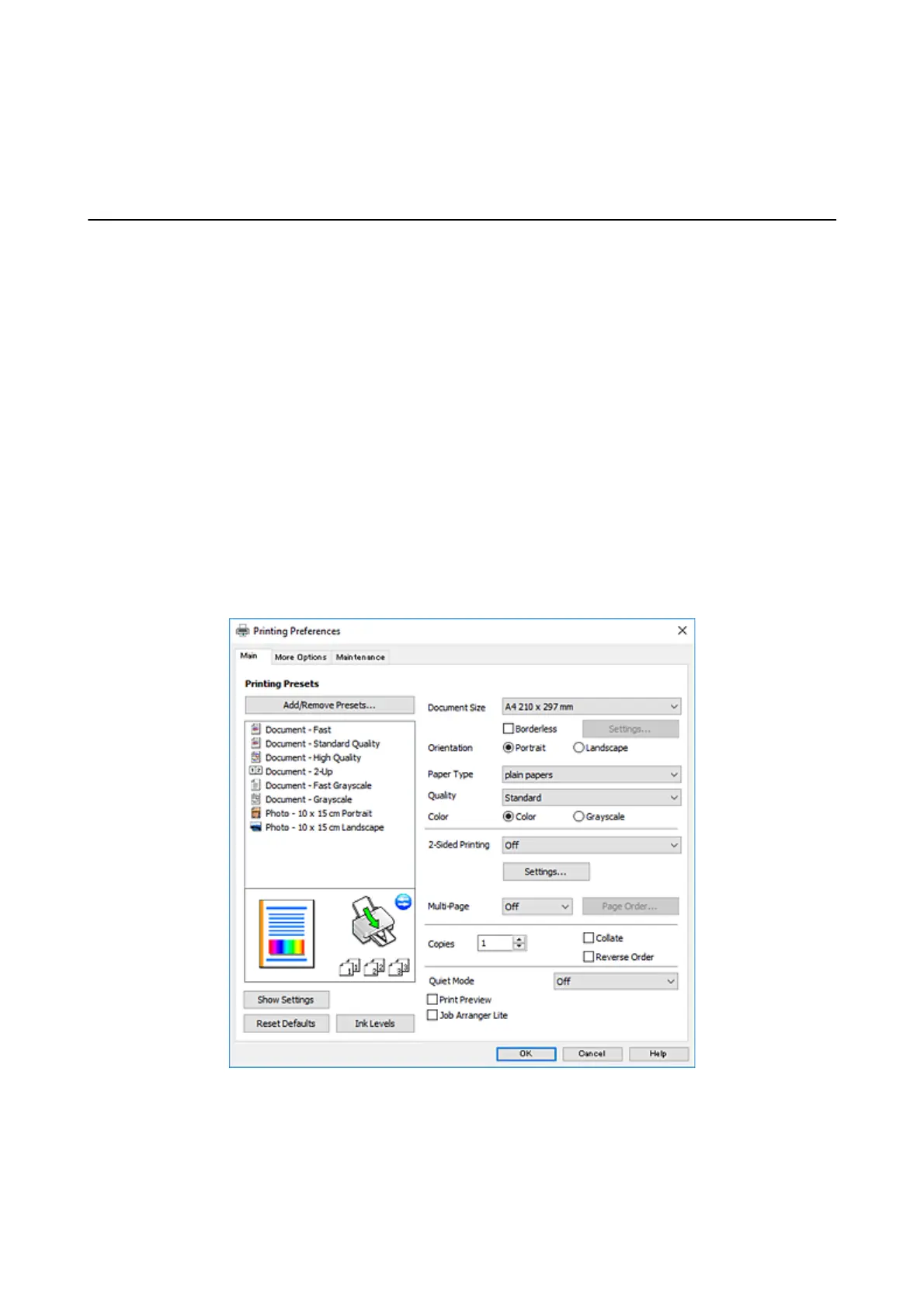Click the Cancel button
924x1308 pixels.
coord(592,1054)
